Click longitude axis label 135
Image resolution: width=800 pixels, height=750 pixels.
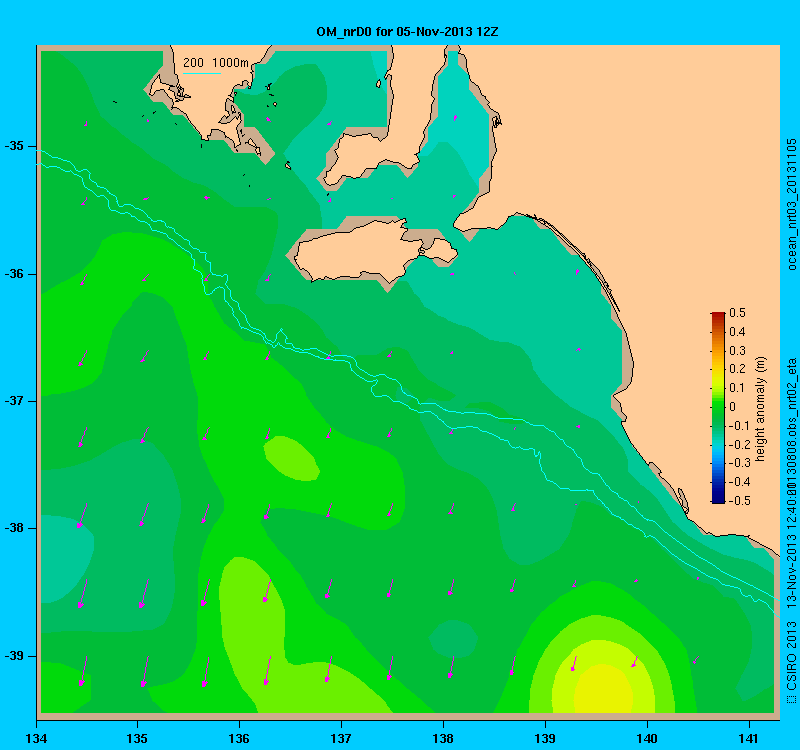pyautogui.click(x=137, y=738)
